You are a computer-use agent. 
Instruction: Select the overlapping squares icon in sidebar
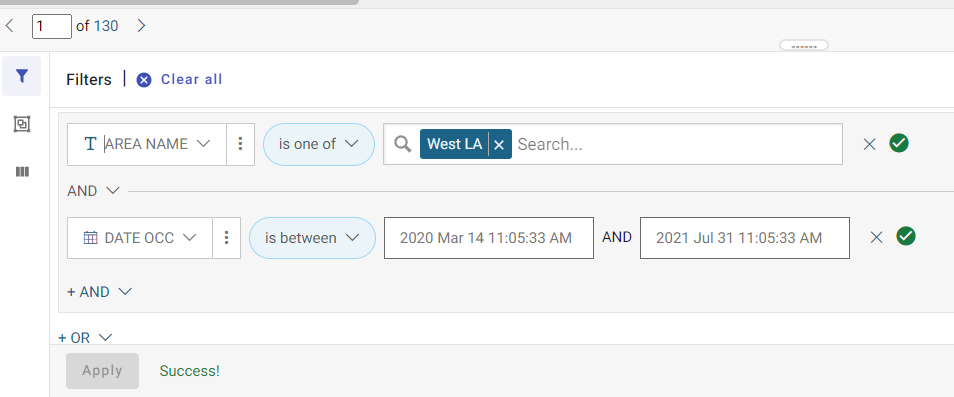tap(22, 125)
